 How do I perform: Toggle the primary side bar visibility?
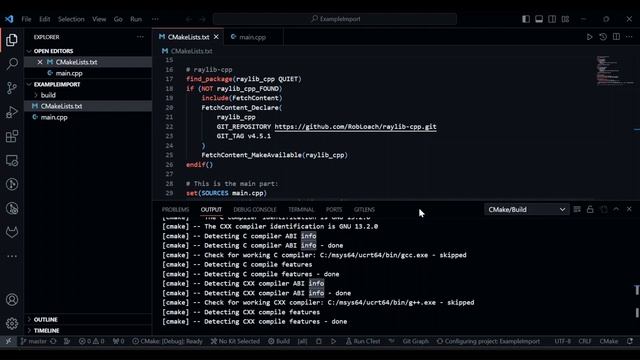coord(526,19)
